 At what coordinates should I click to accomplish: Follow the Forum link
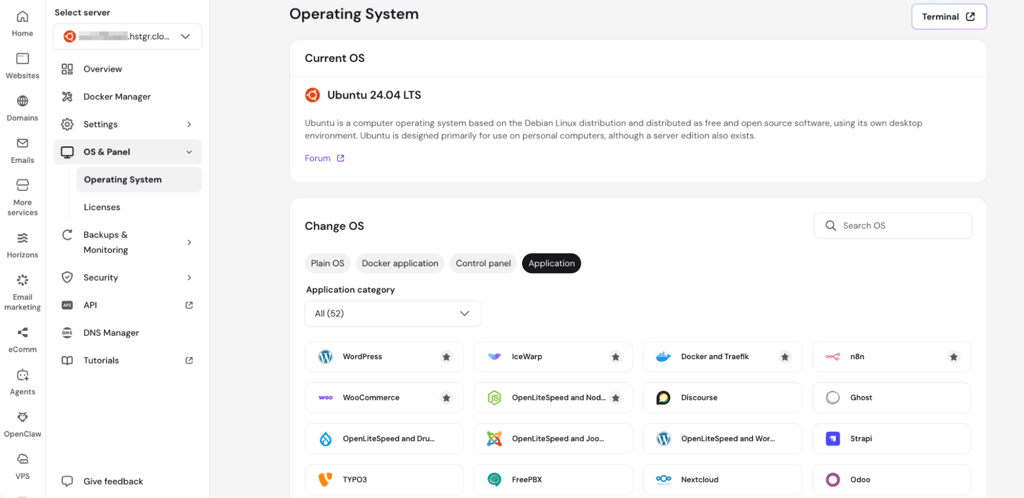point(324,158)
